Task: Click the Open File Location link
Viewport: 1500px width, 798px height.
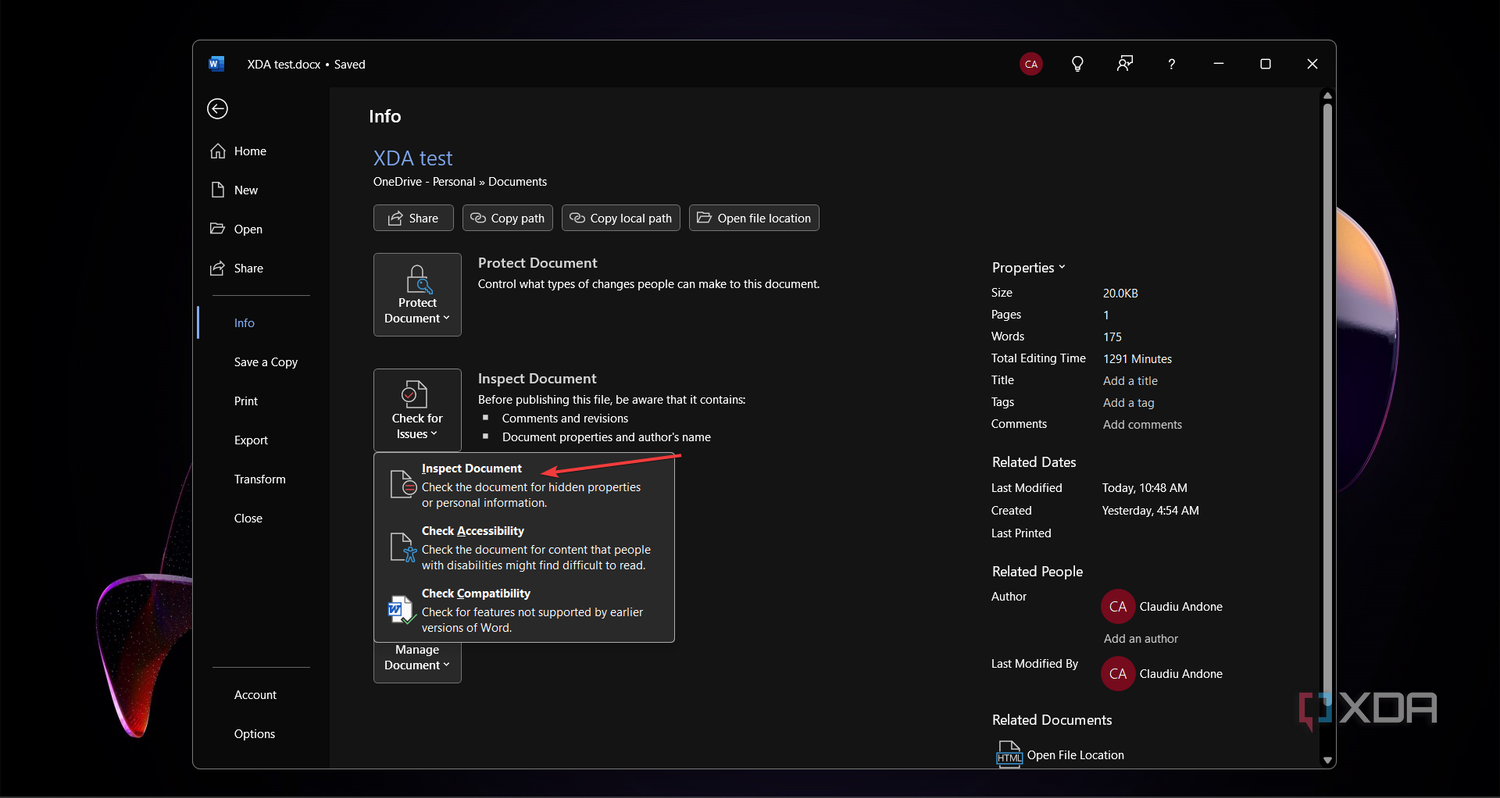Action: (x=1076, y=755)
